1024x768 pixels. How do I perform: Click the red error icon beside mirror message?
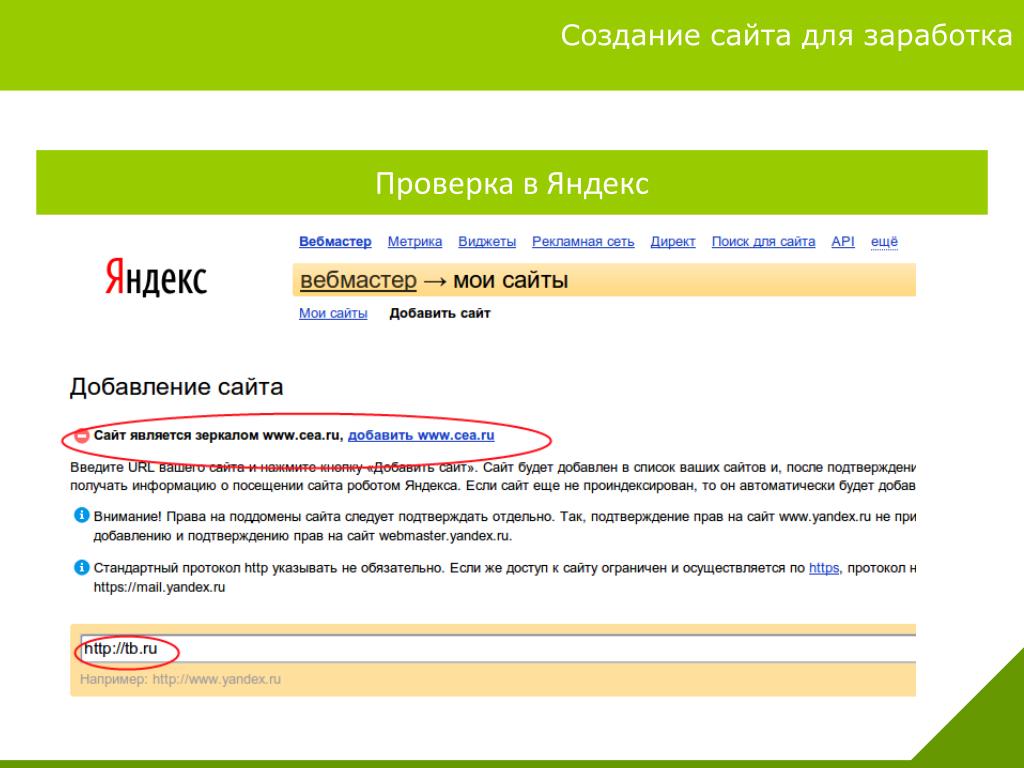[x=82, y=436]
